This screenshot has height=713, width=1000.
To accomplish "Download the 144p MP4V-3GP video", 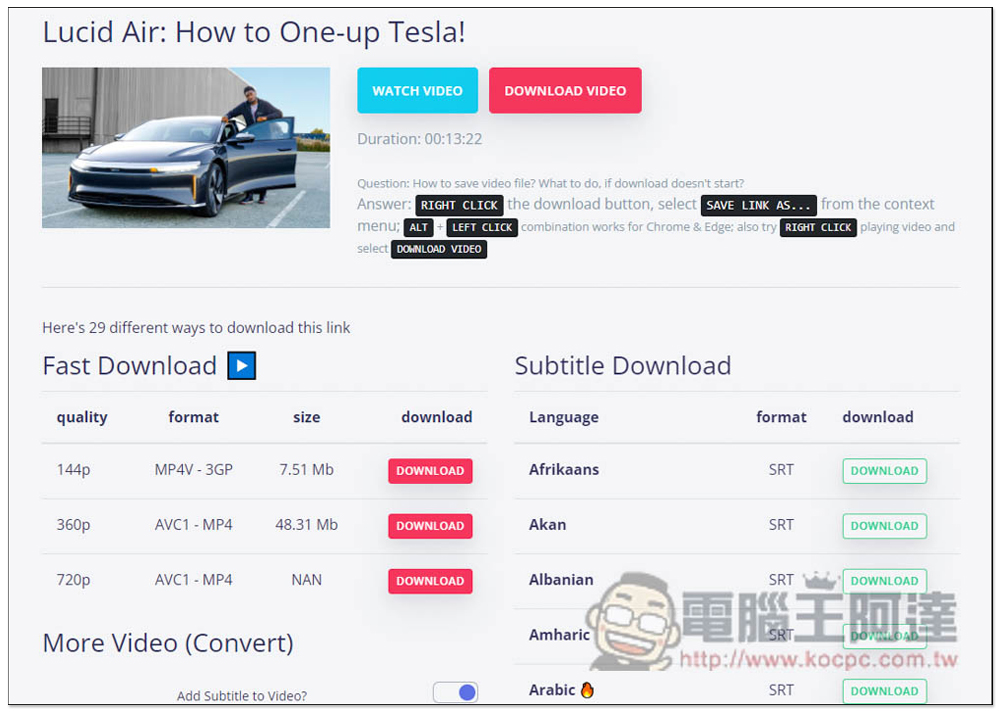I will click(430, 471).
